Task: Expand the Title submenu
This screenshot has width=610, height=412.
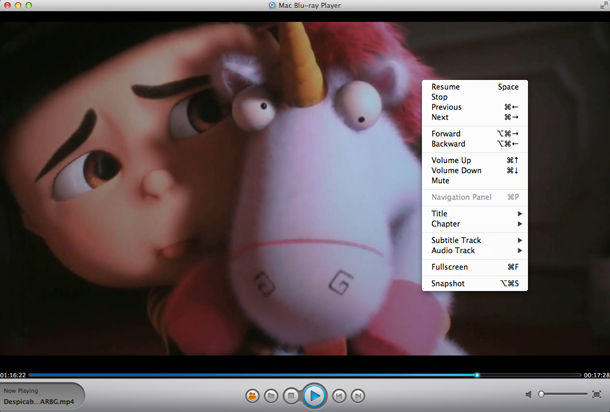Action: coord(475,214)
